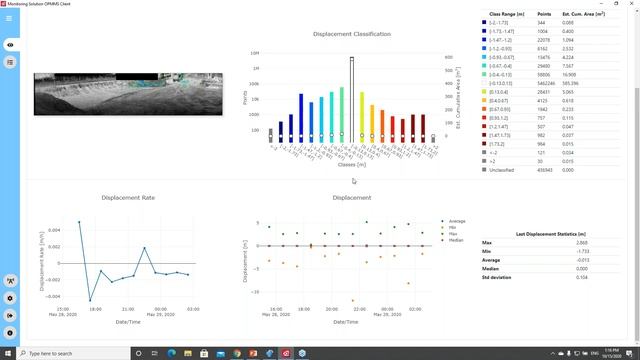Viewport: 640px width, 360px height.
Task: Toggle Min series in Displacement legend
Action: tap(449, 227)
